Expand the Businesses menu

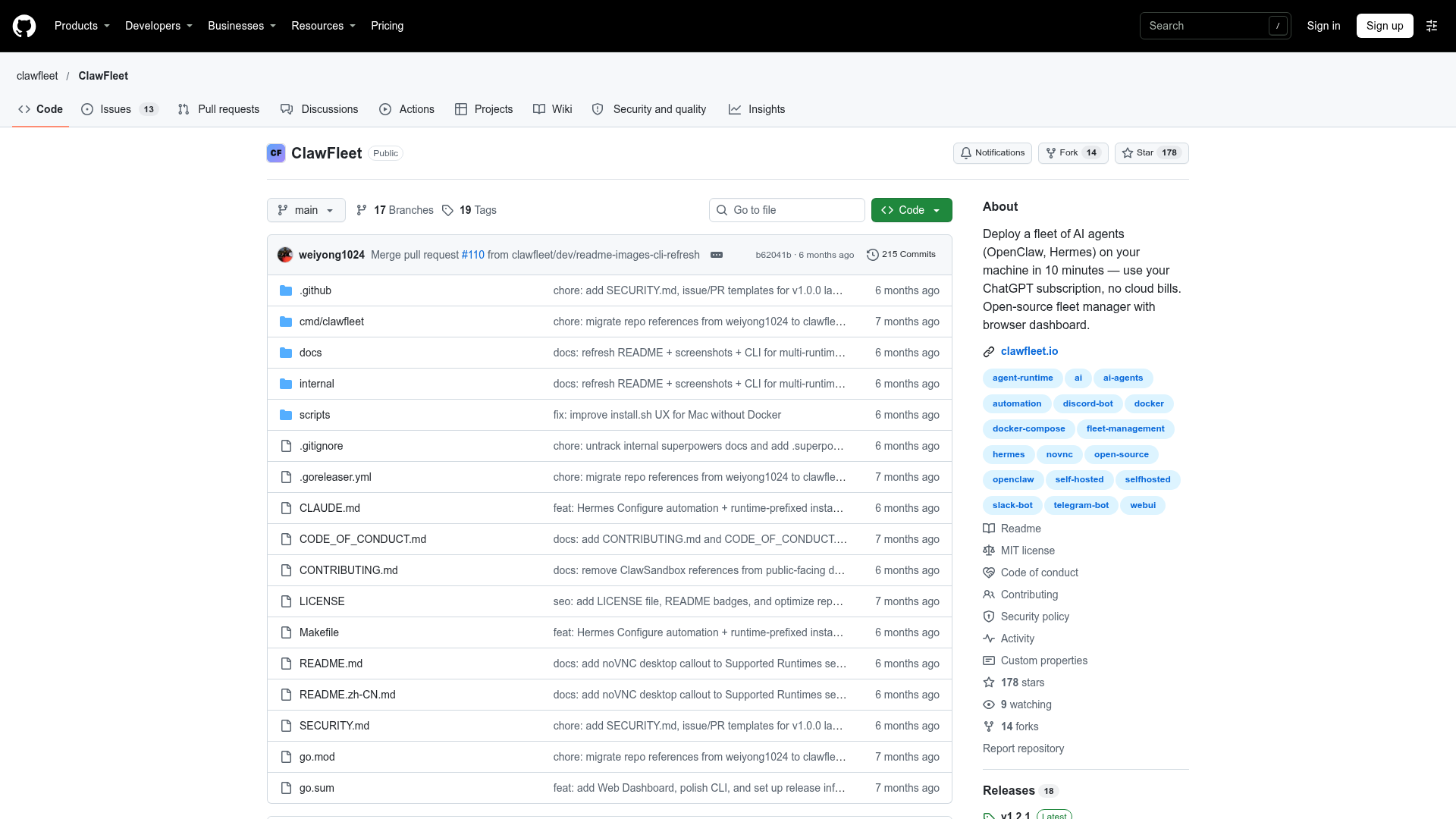tap(242, 26)
